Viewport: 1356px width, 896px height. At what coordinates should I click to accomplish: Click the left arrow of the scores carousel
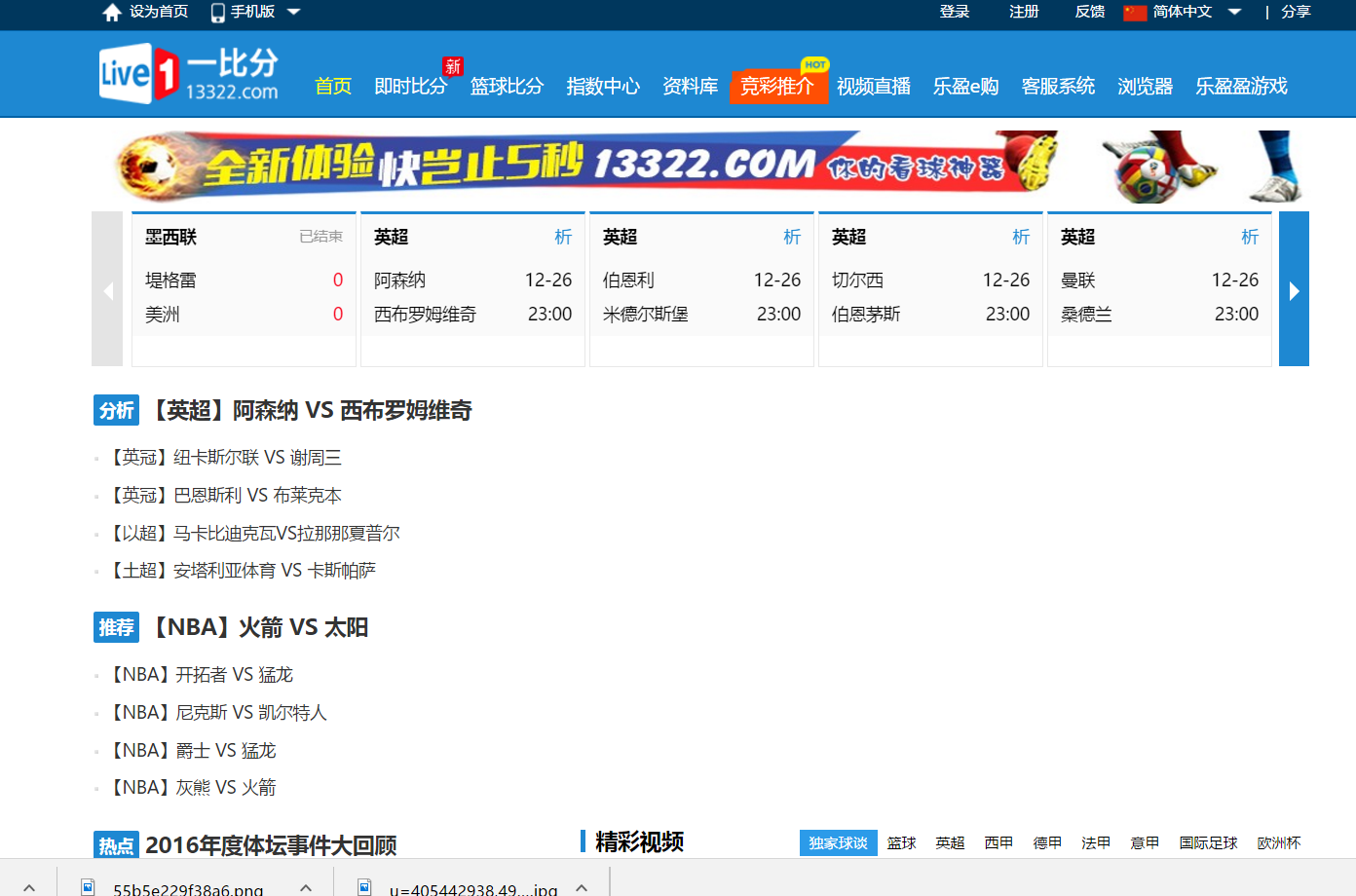107,289
